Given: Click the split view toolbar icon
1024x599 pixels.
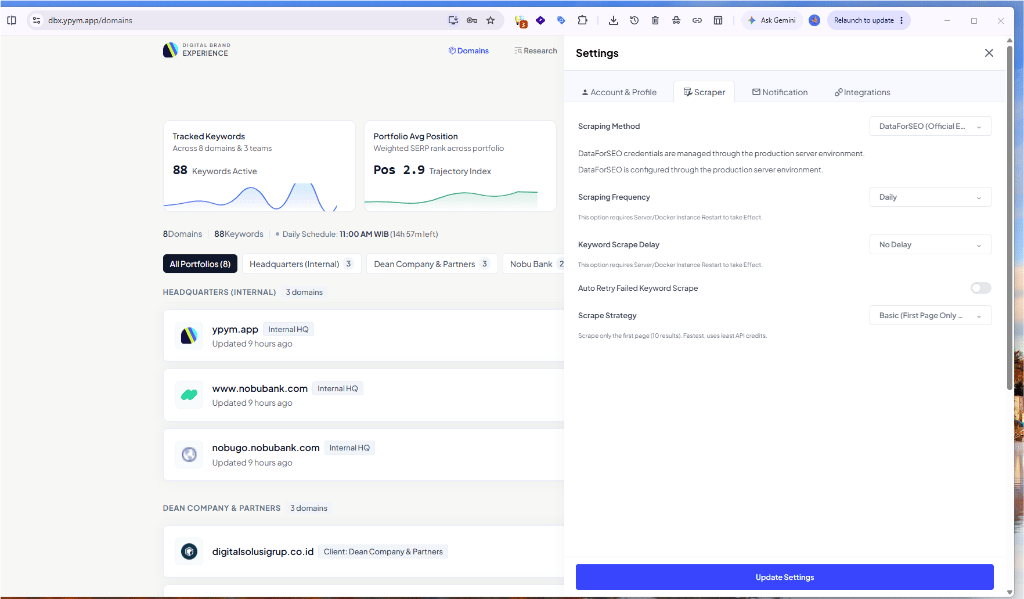Looking at the screenshot, I should coord(718,20).
